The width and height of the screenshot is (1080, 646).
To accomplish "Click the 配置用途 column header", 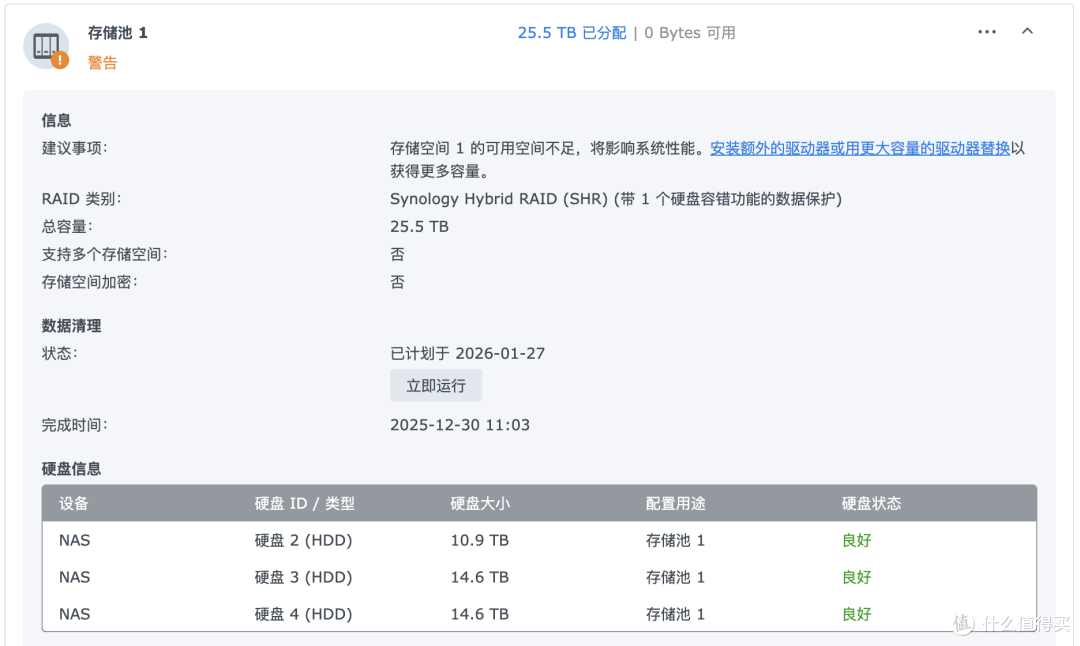I will 676,503.
